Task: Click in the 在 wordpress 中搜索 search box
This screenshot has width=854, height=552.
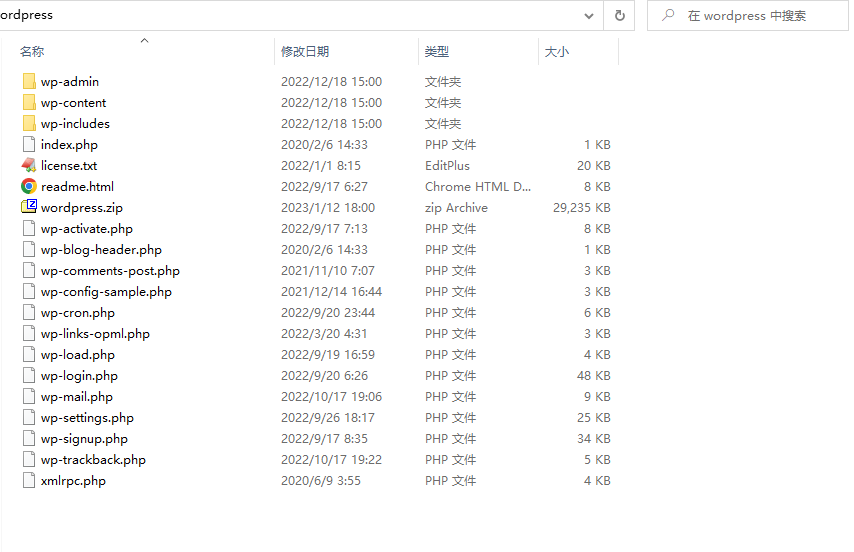Action: click(747, 15)
